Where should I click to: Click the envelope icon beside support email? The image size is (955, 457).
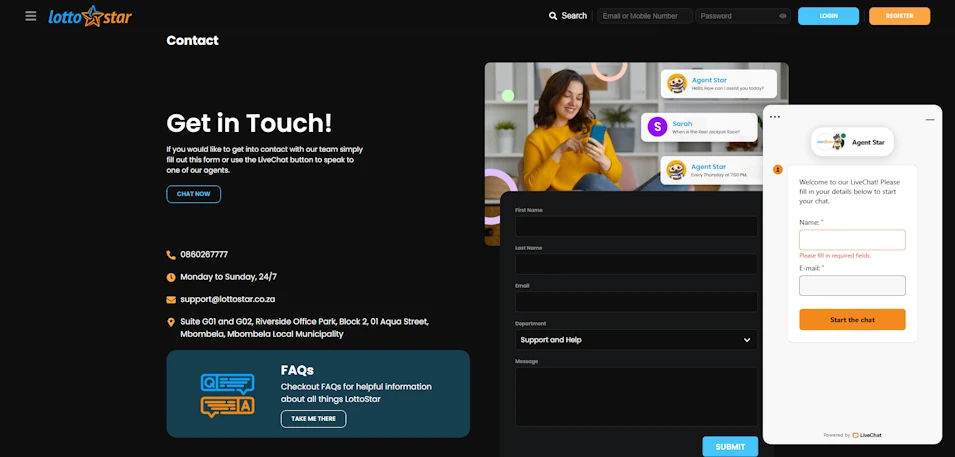pyautogui.click(x=171, y=300)
